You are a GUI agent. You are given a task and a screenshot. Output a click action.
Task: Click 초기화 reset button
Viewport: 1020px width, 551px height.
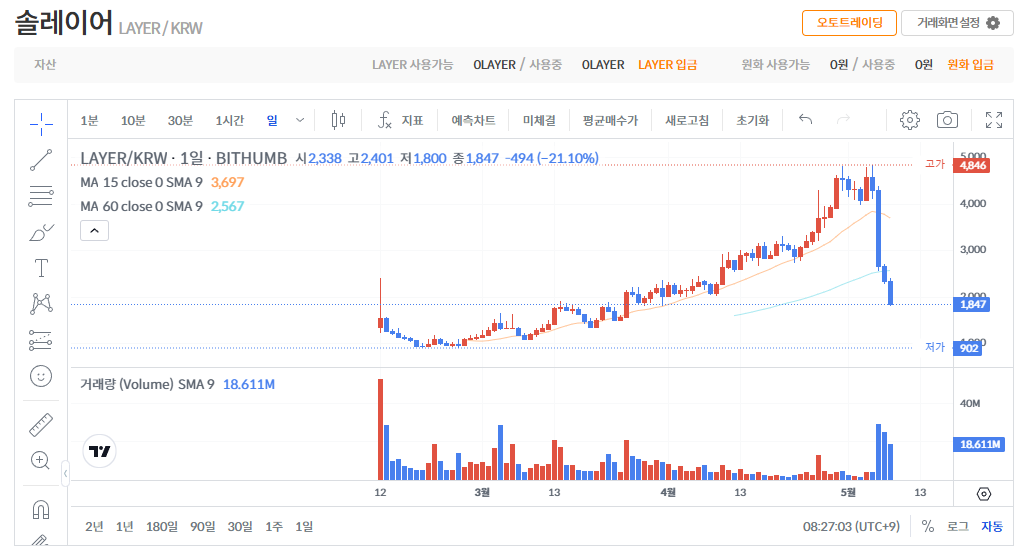[x=753, y=120]
